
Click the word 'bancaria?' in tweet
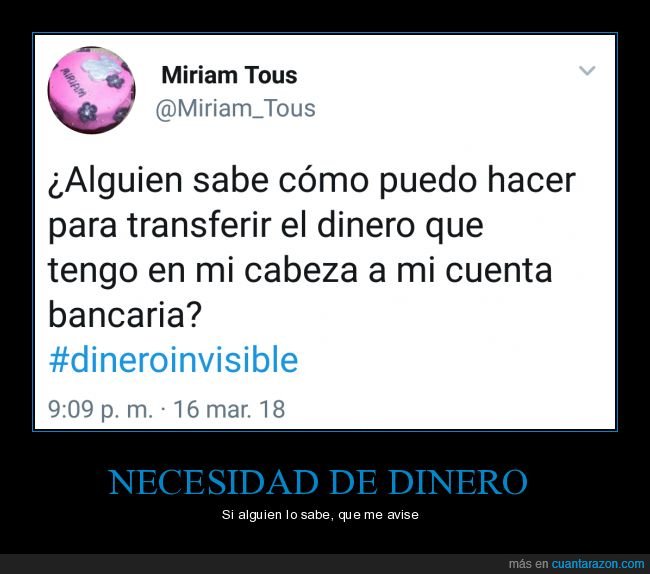(125, 314)
